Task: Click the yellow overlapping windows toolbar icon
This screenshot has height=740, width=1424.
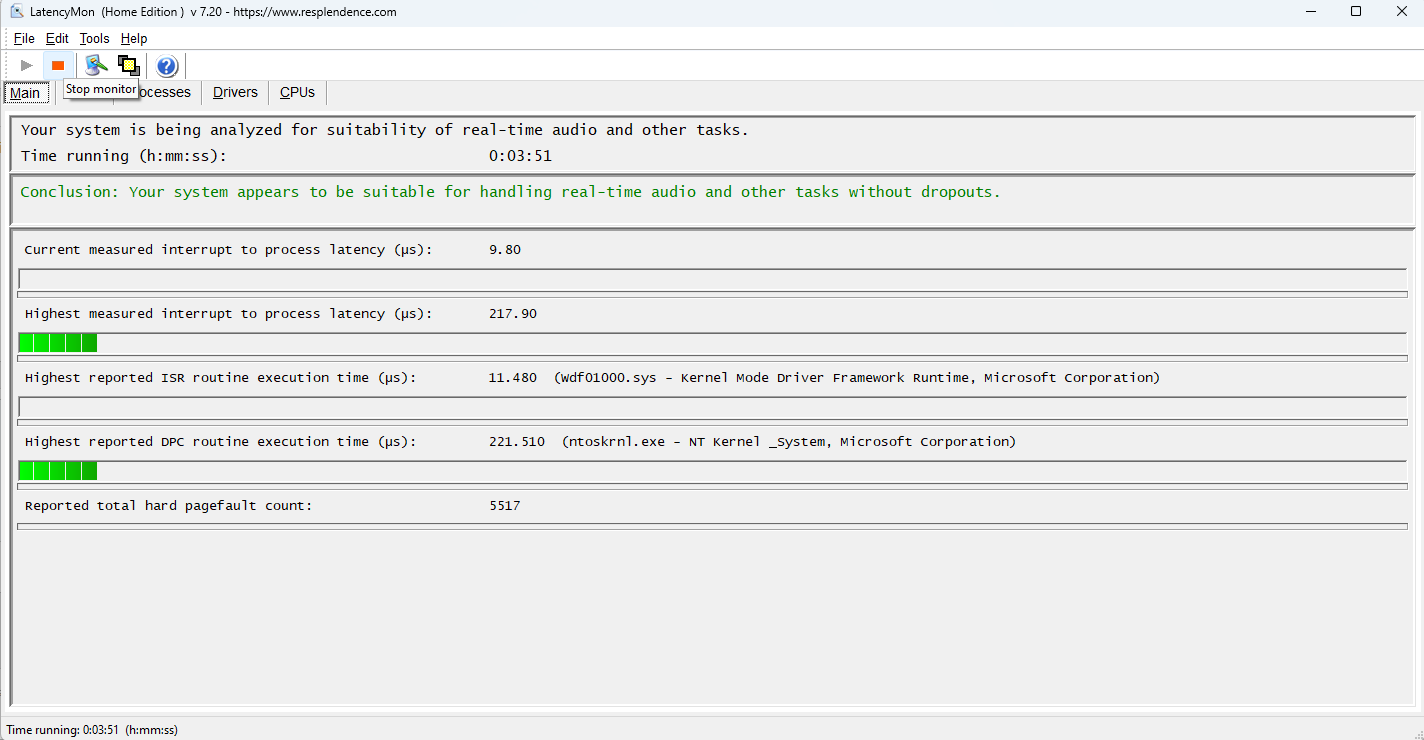Action: coord(128,65)
